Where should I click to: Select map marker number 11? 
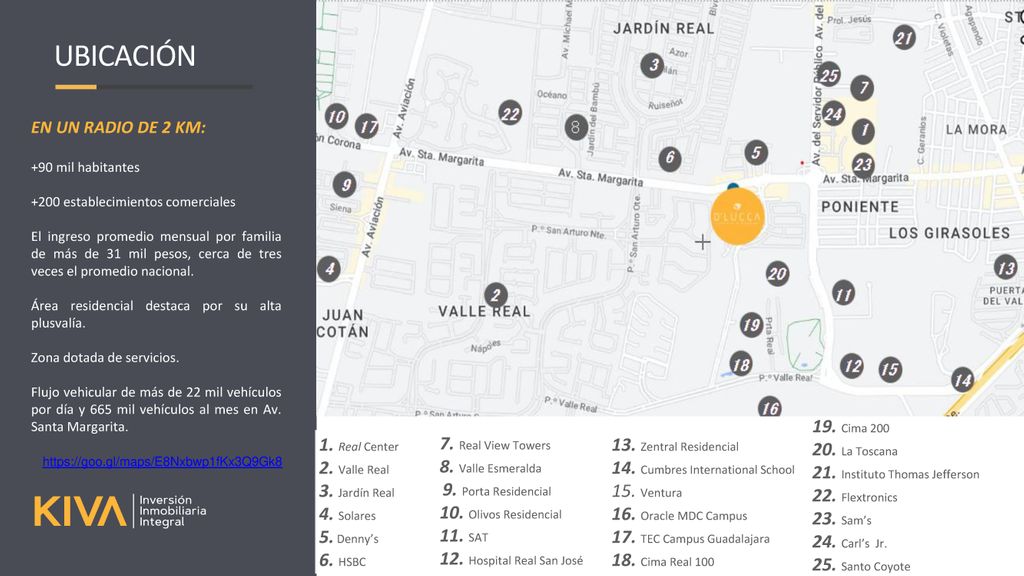(843, 294)
